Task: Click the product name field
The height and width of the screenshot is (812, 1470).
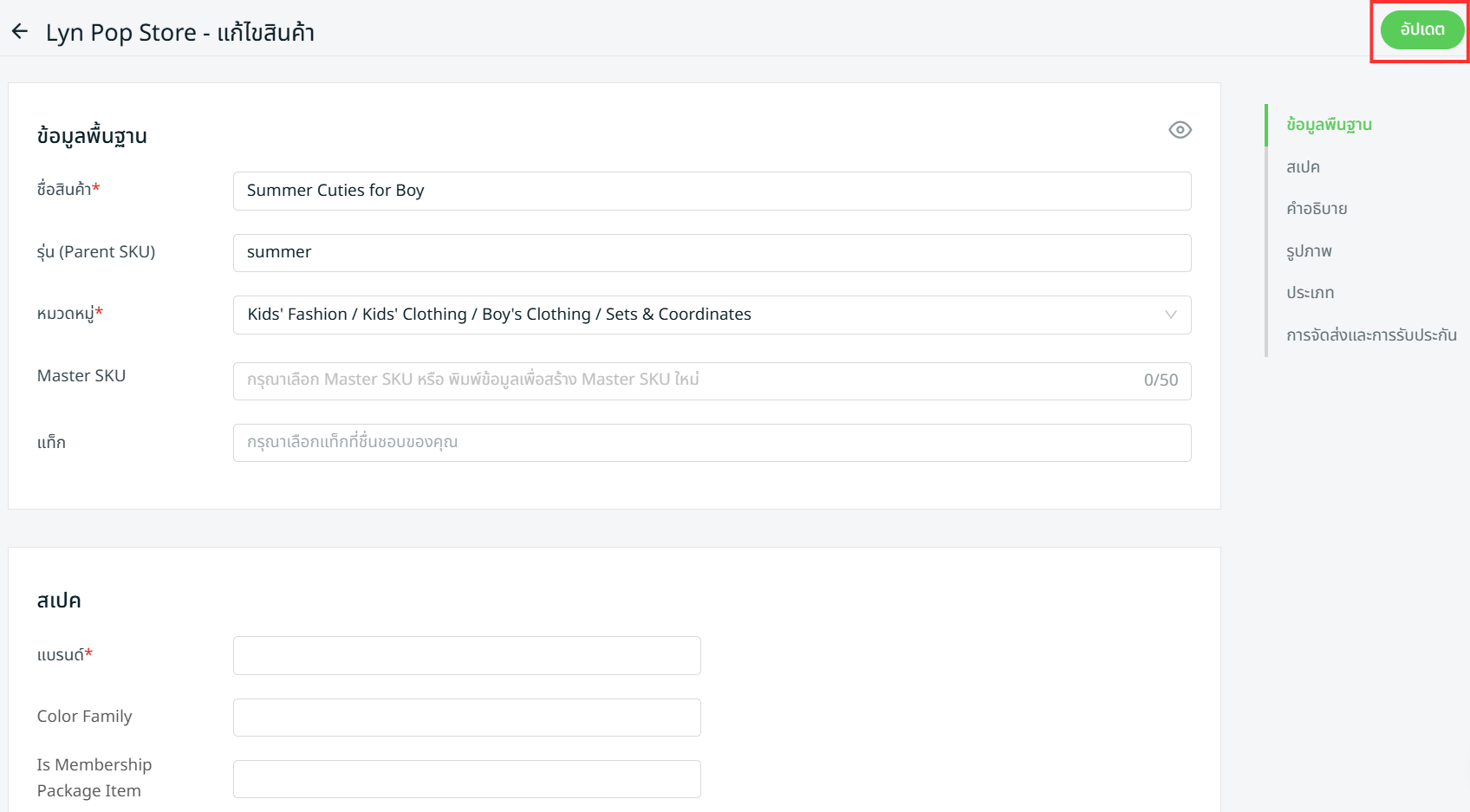Action: [711, 191]
